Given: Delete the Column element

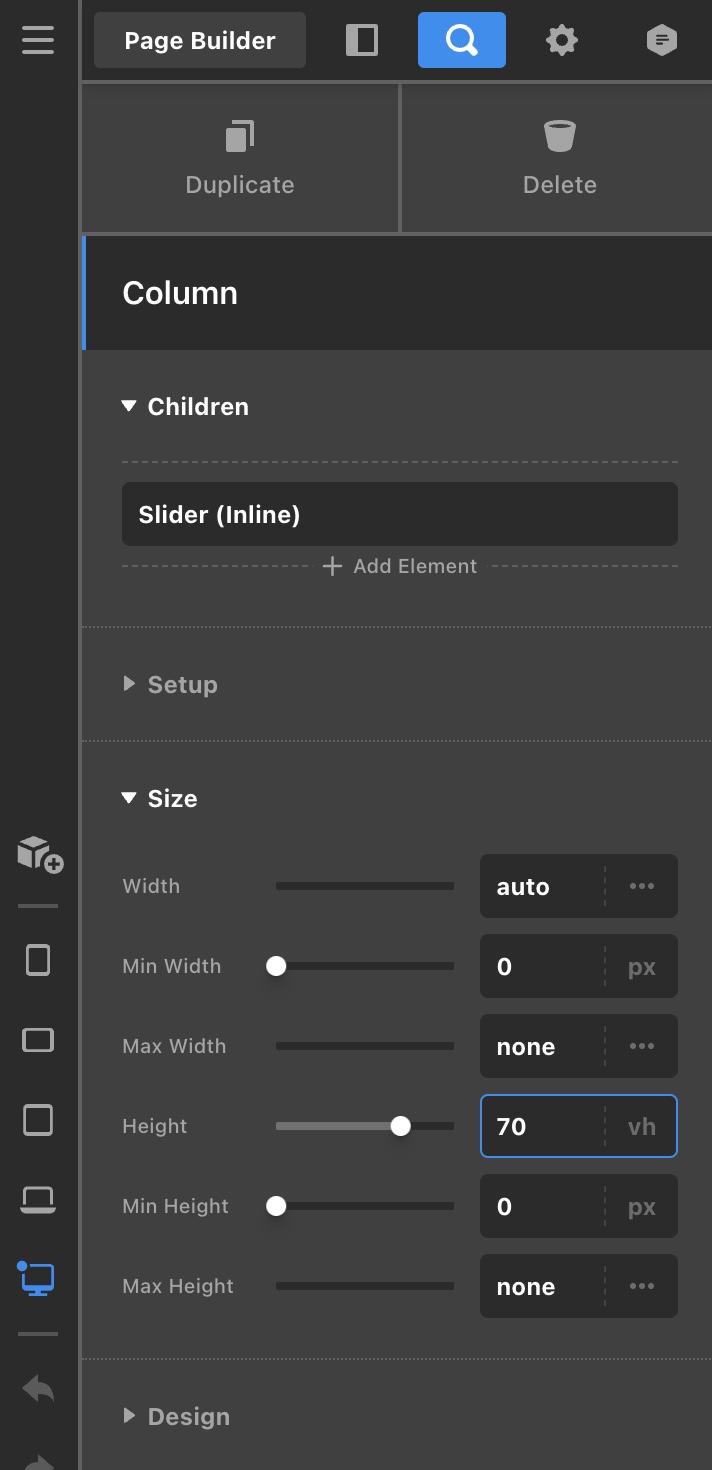Looking at the screenshot, I should tap(559, 158).
